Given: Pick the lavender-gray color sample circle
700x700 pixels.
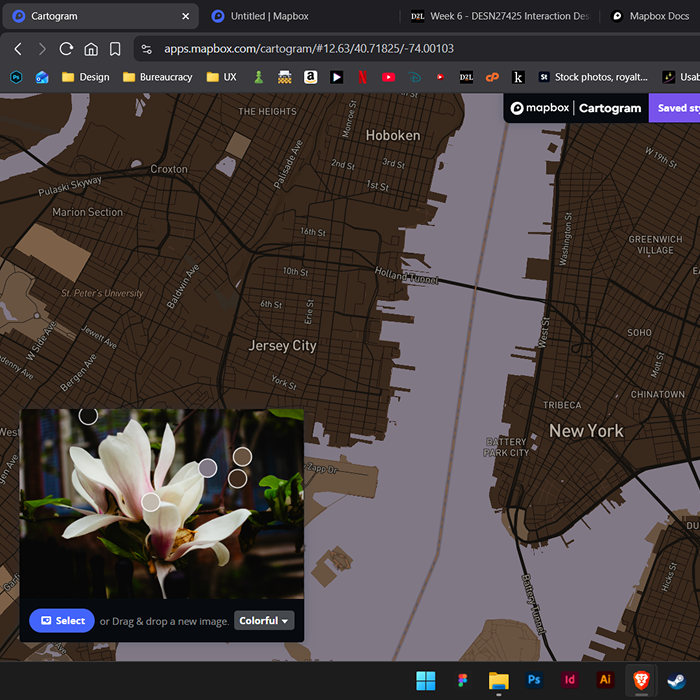Looking at the screenshot, I should click(207, 468).
